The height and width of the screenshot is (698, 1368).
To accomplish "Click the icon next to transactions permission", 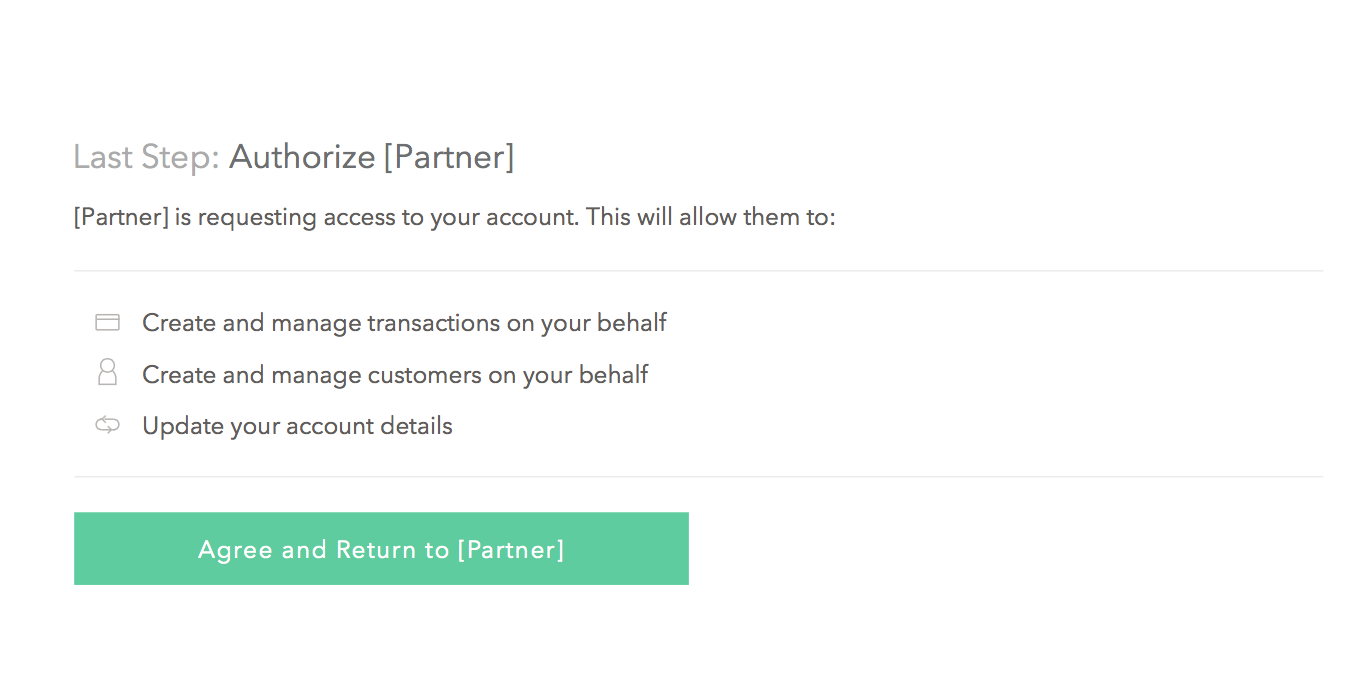I will pyautogui.click(x=107, y=321).
